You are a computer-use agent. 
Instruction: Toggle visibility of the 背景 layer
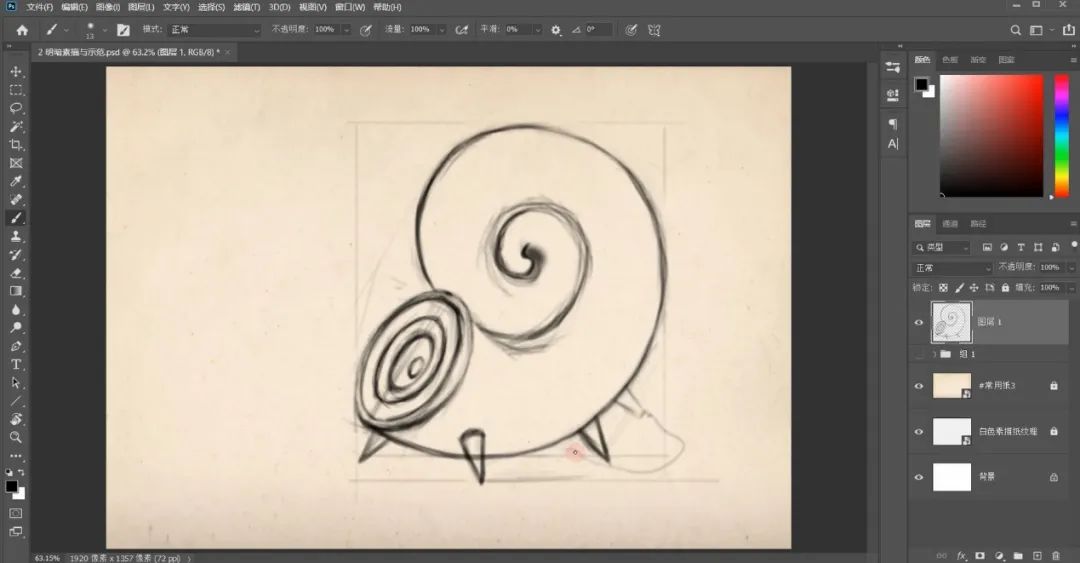(919, 477)
